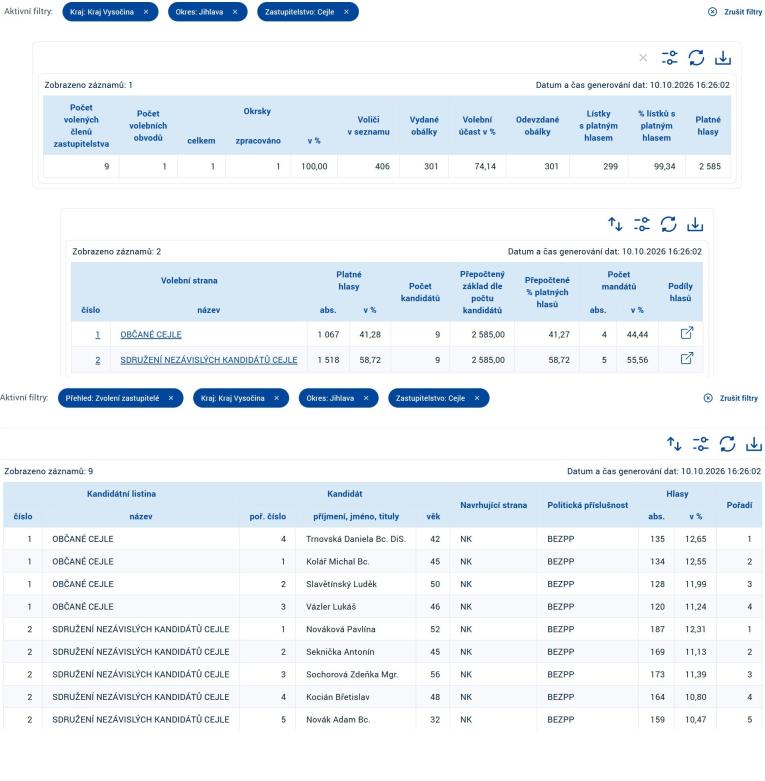The image size is (765, 781).
Task: Open vote shares for SDRUŽENÍ NEZÁVISLÝCH KANDIDÁTŮ
Action: (687, 358)
